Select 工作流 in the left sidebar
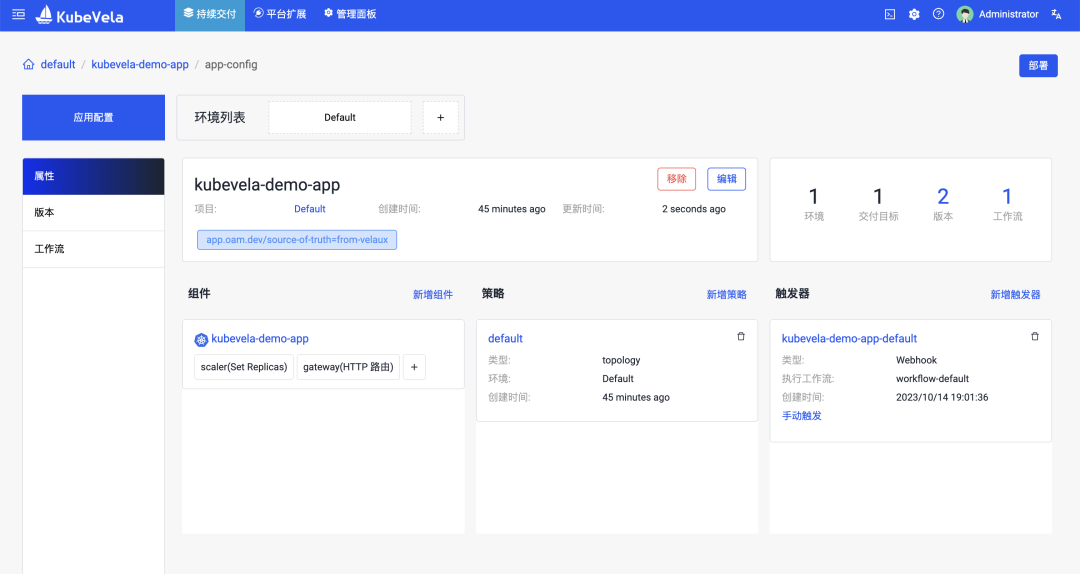1080x574 pixels. pyautogui.click(x=94, y=249)
